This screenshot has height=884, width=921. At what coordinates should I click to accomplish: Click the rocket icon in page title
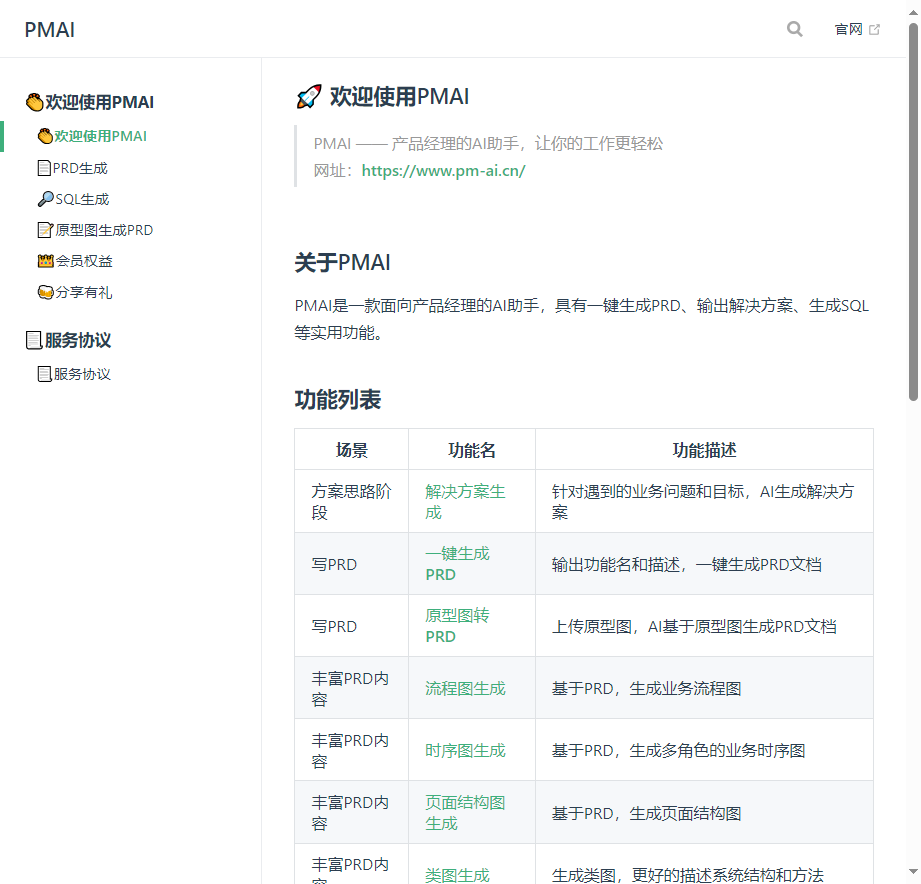click(x=309, y=96)
